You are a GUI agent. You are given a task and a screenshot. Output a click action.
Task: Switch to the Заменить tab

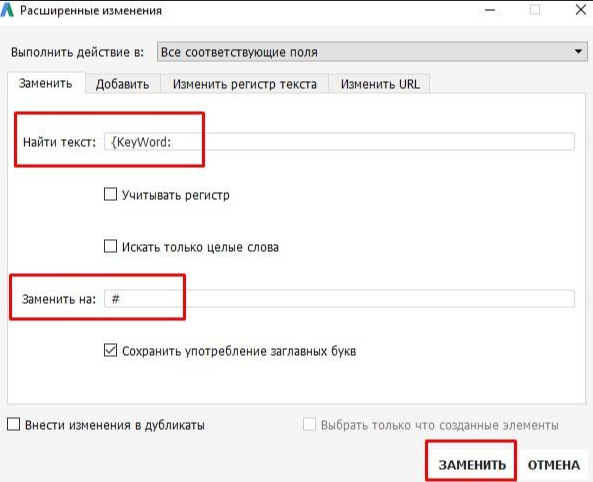point(46,83)
